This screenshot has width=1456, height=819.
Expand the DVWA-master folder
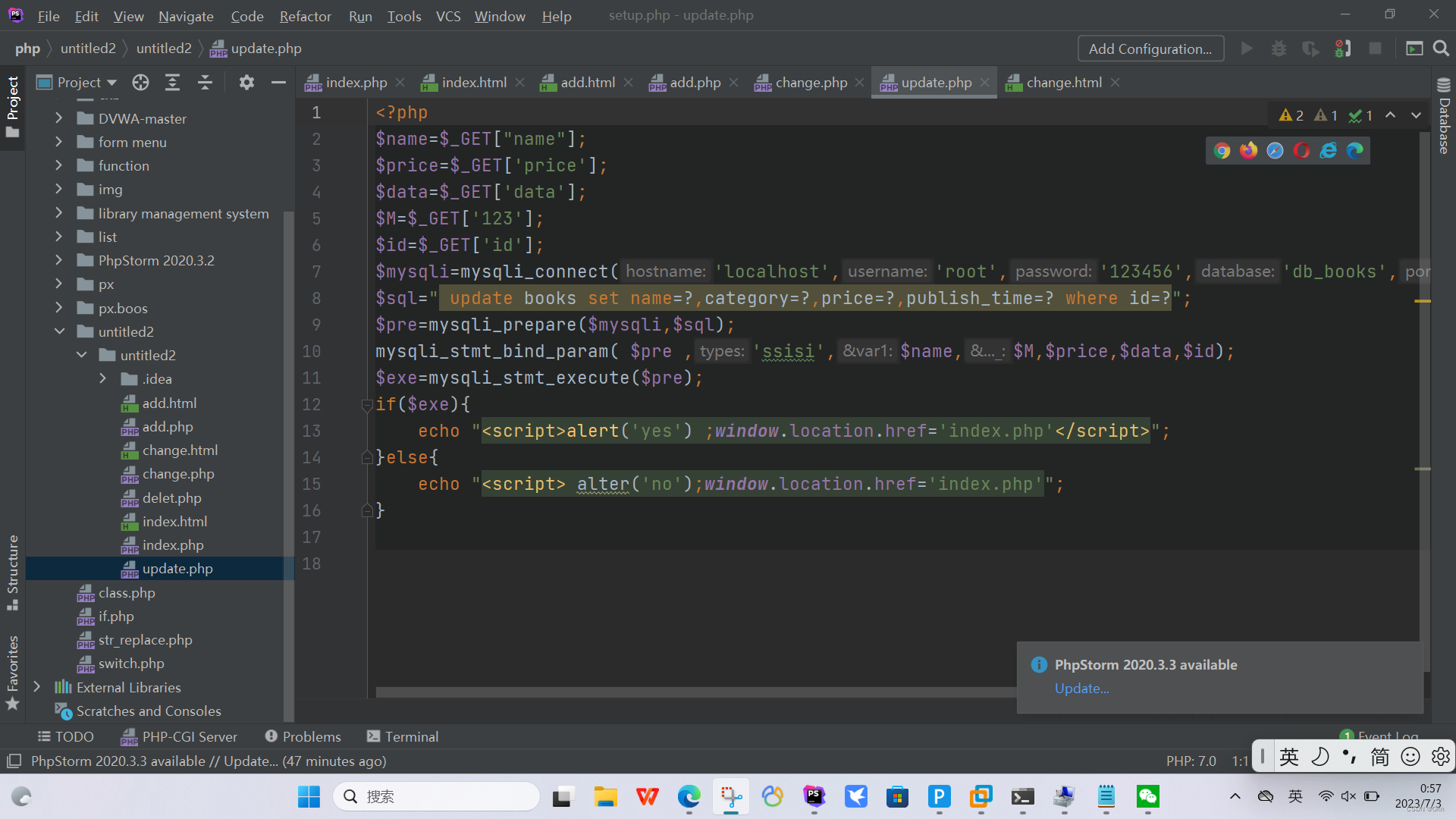coord(59,118)
